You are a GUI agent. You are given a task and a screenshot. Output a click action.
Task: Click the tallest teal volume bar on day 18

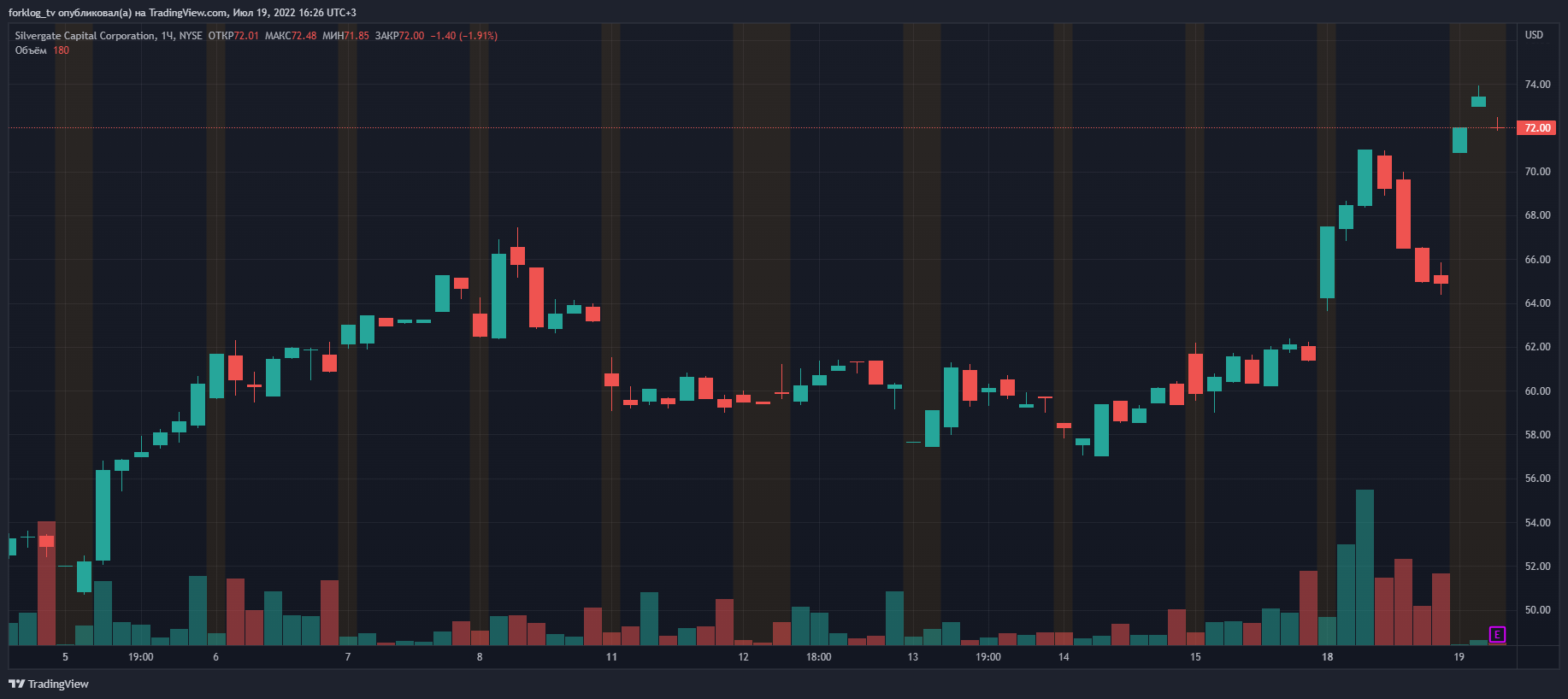[x=1365, y=567]
